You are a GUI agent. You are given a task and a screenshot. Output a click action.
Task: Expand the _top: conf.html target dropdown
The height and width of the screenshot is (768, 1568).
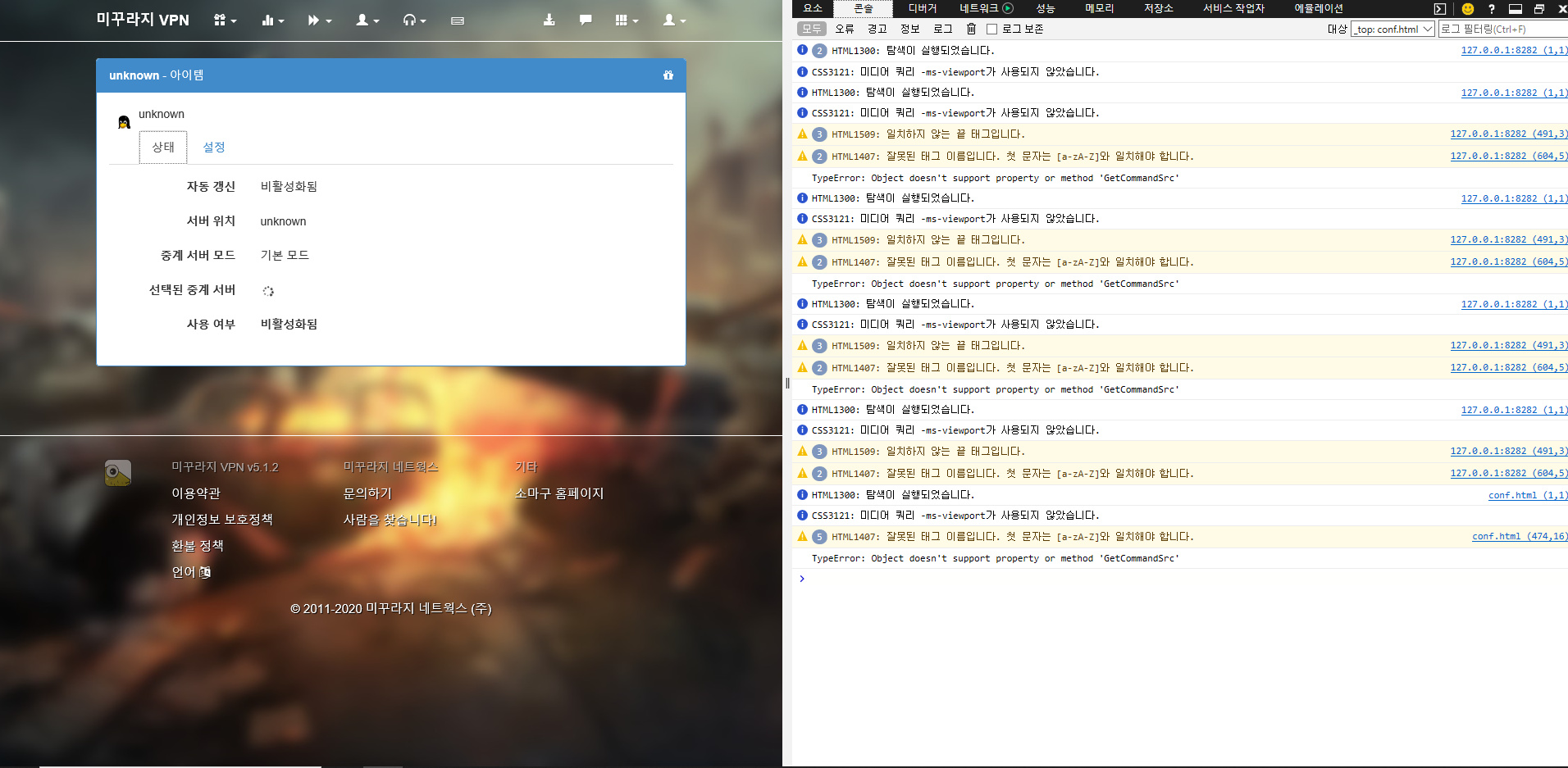click(x=1392, y=29)
